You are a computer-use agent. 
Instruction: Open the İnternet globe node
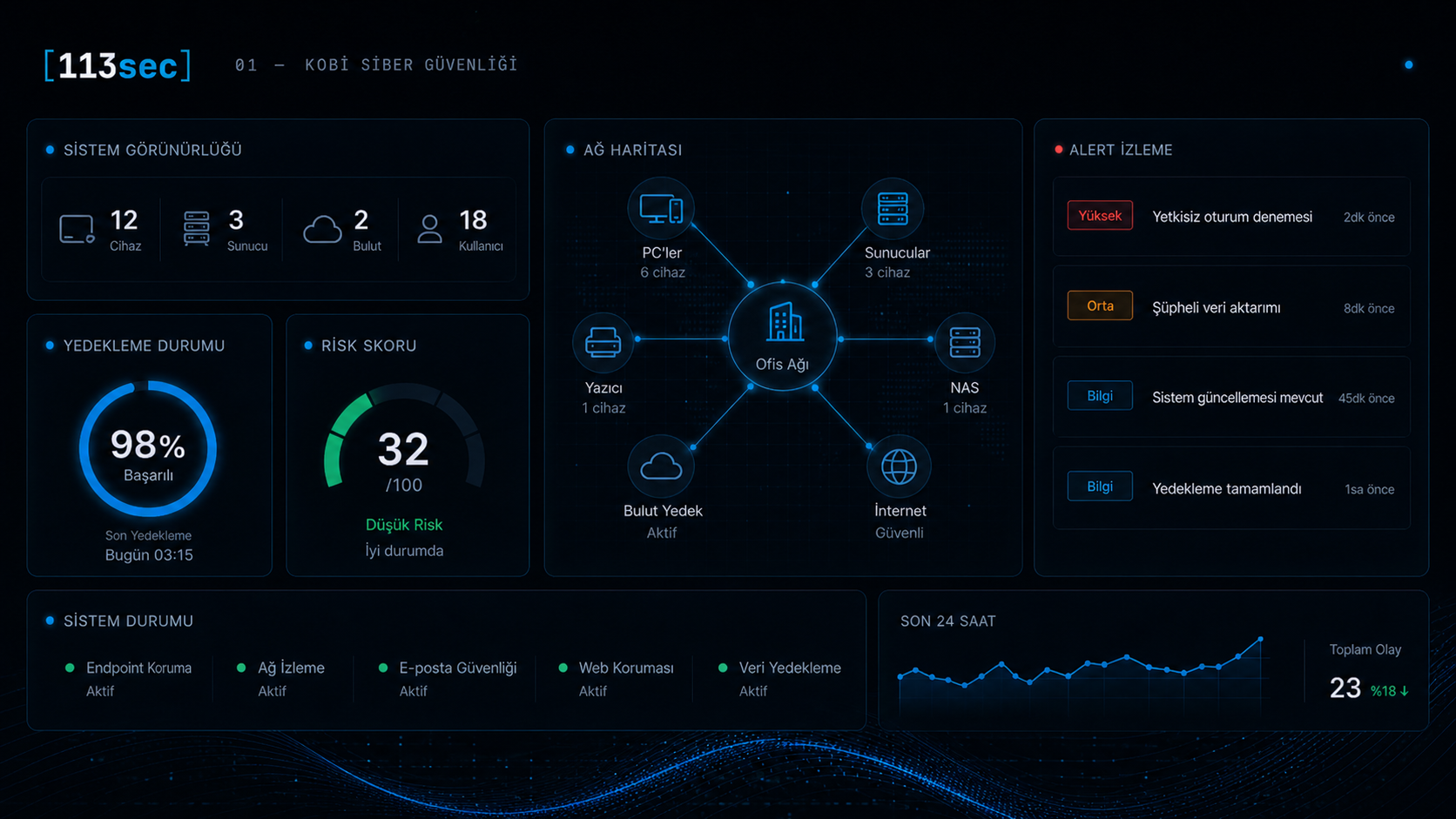[899, 467]
